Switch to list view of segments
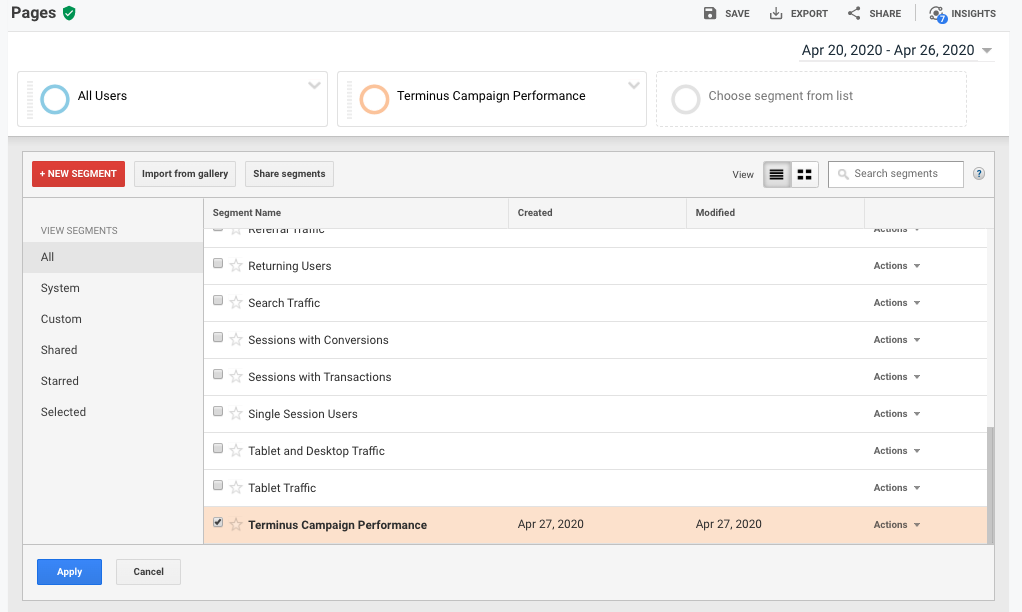 776,175
